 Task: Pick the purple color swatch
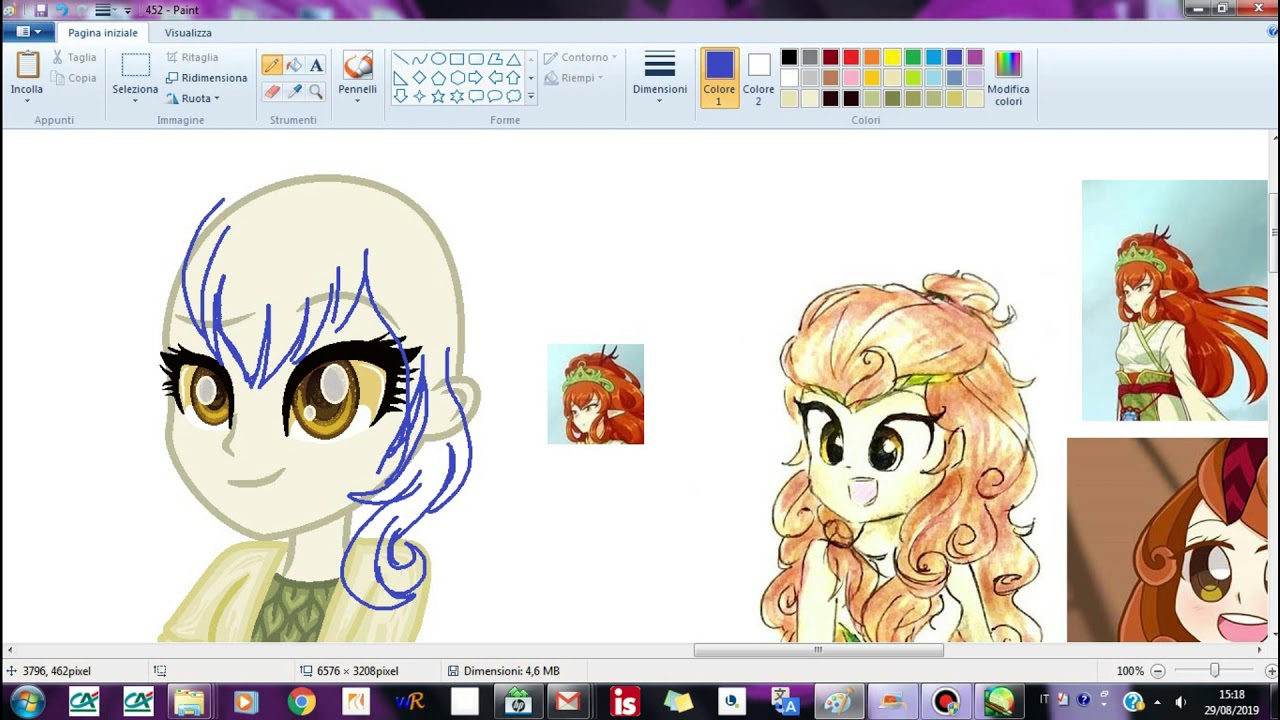975,58
